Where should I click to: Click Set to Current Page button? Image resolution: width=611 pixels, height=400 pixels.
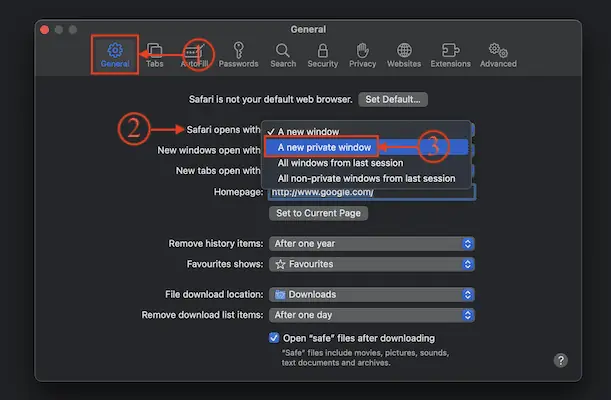pyautogui.click(x=319, y=213)
